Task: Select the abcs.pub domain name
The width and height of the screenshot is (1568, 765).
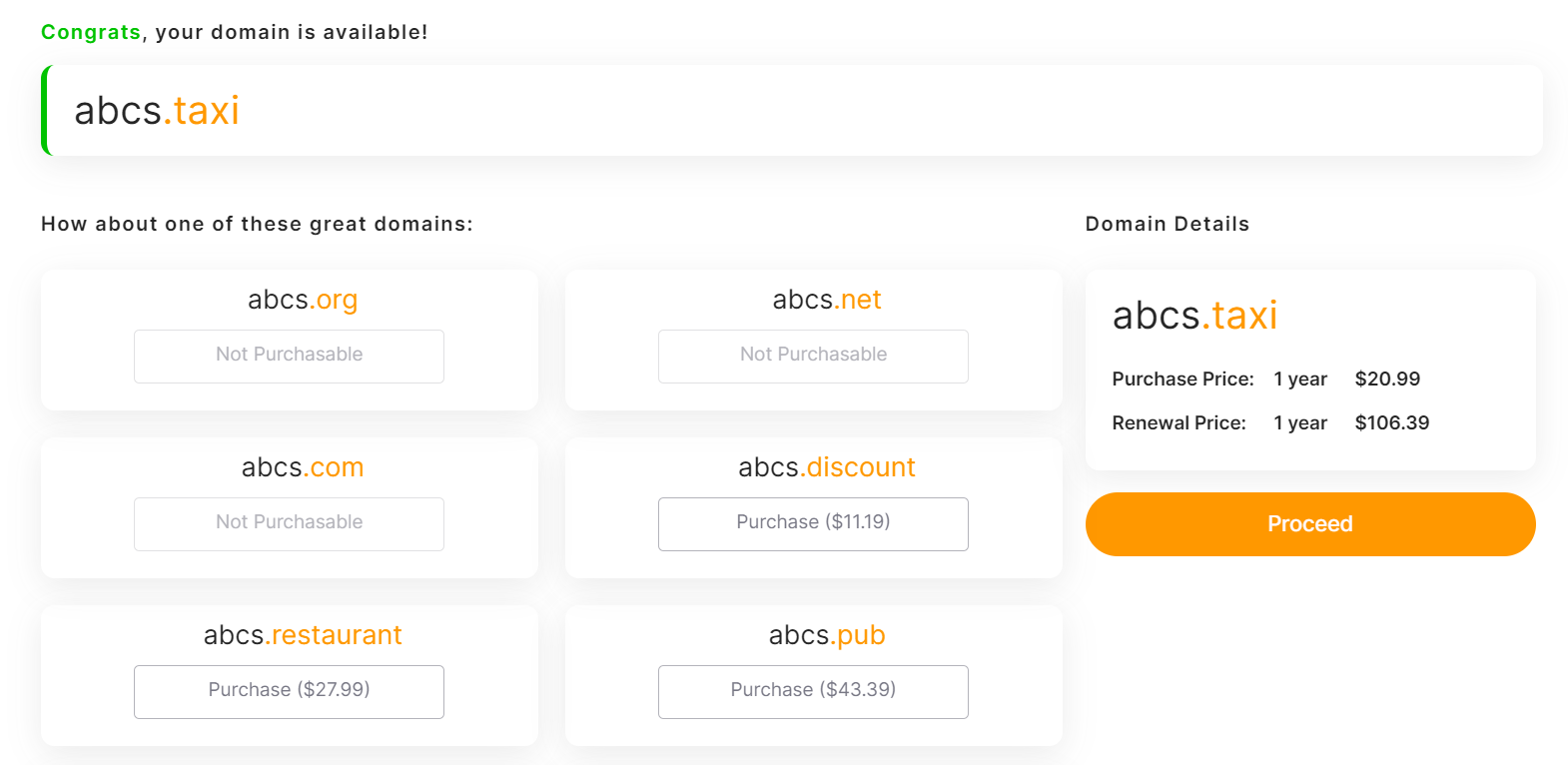Action: (827, 635)
